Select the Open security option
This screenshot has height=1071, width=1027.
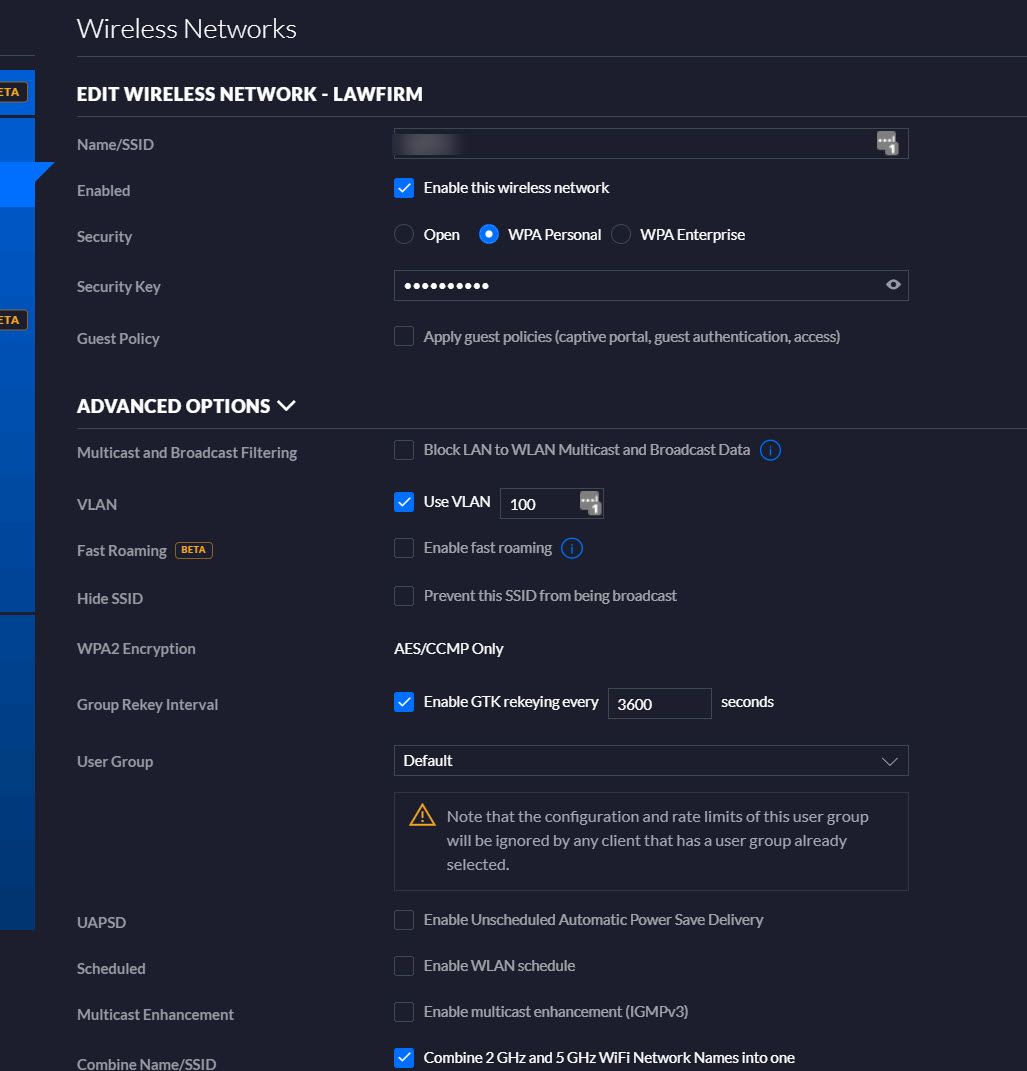(x=404, y=235)
